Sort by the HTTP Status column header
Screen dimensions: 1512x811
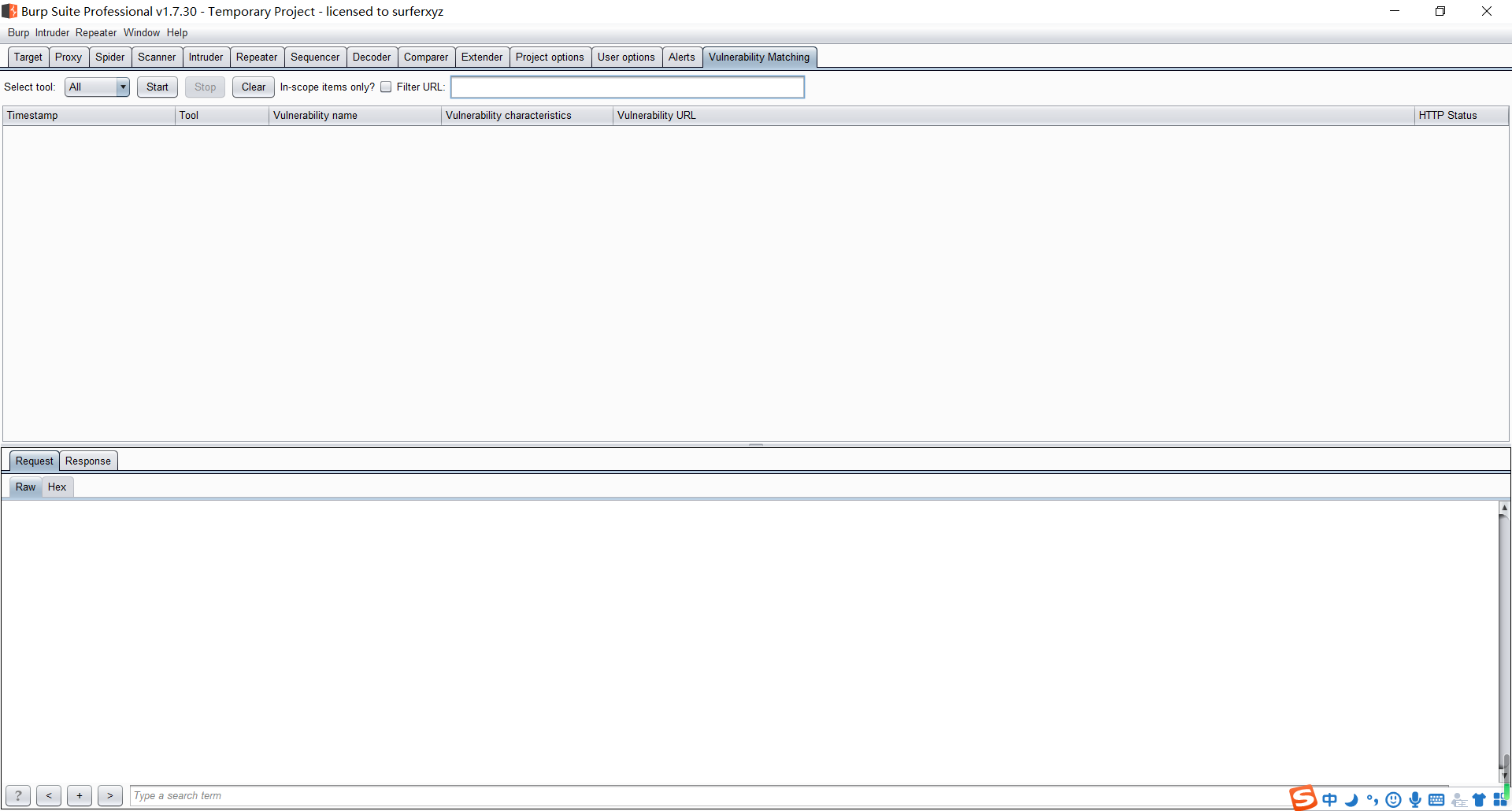click(x=1462, y=116)
